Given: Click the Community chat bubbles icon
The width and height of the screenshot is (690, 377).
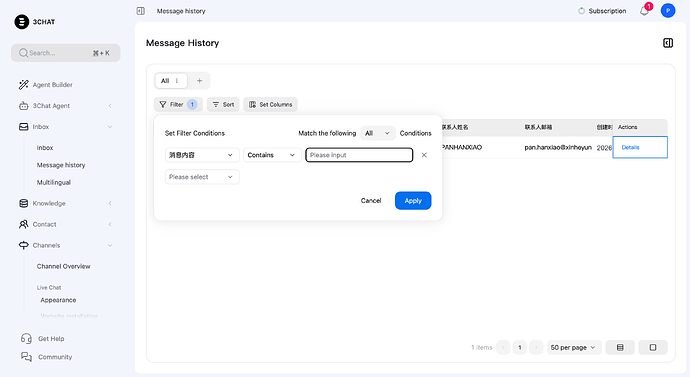Looking at the screenshot, I should point(26,357).
